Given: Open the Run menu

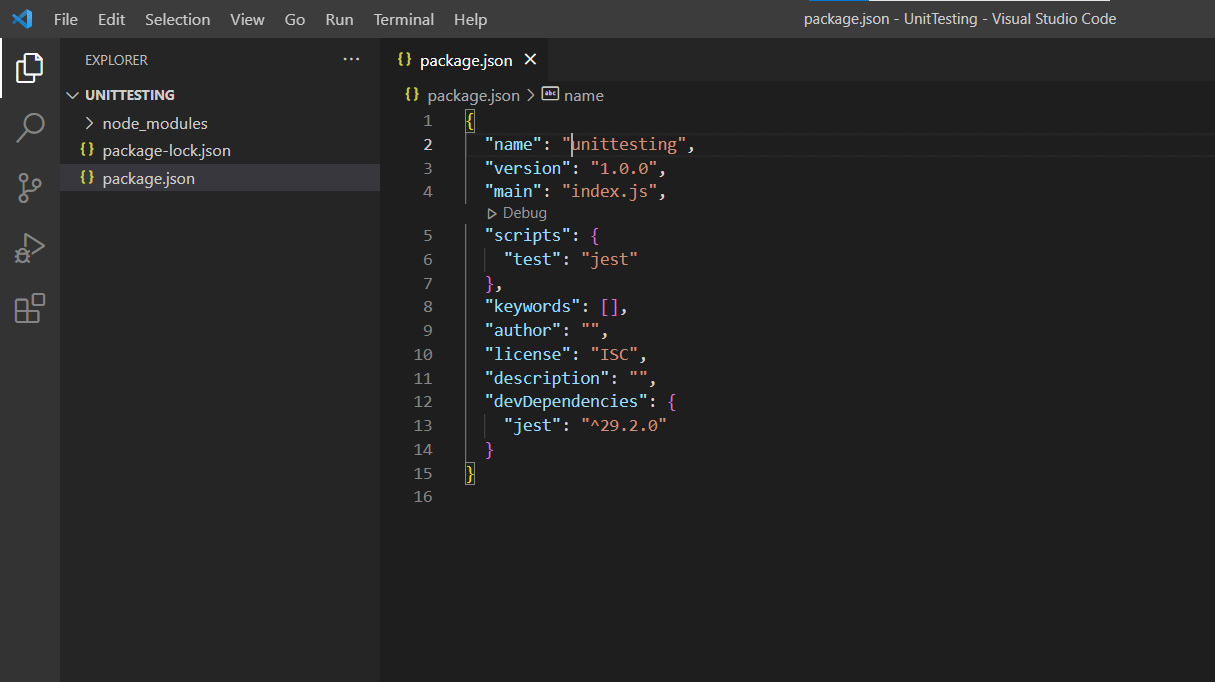Looking at the screenshot, I should 338,18.
